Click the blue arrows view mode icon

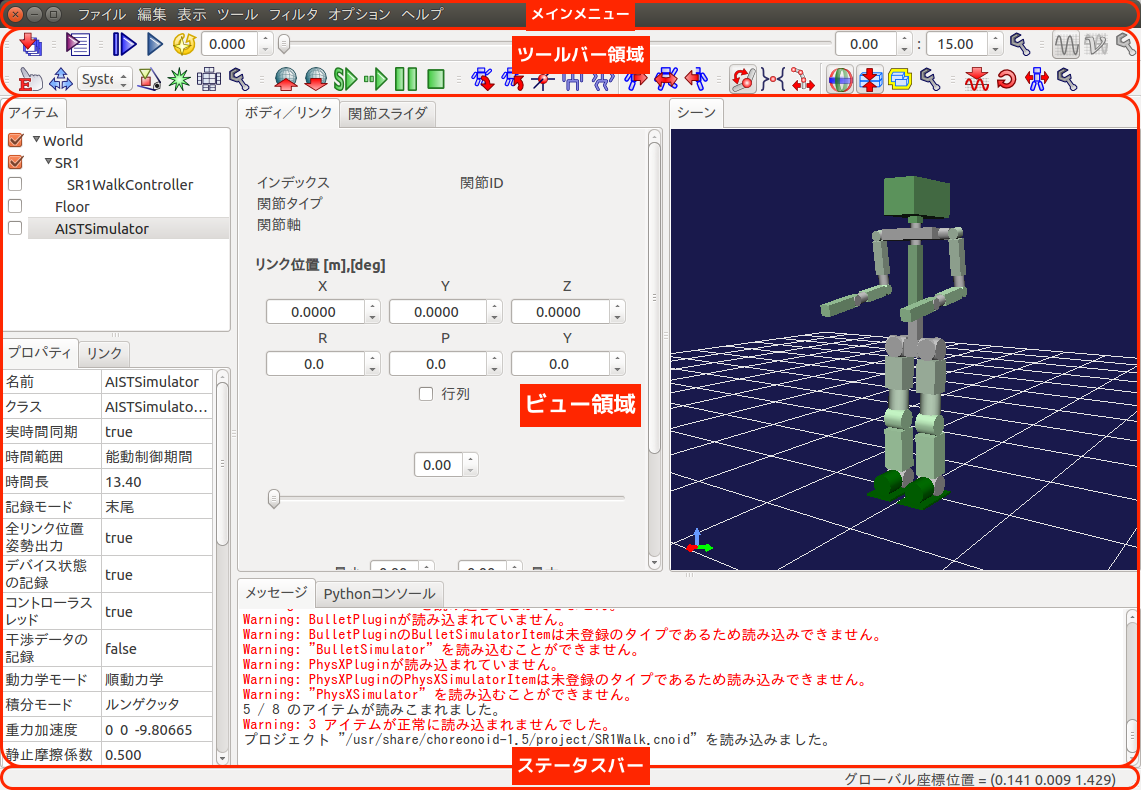(x=60, y=79)
